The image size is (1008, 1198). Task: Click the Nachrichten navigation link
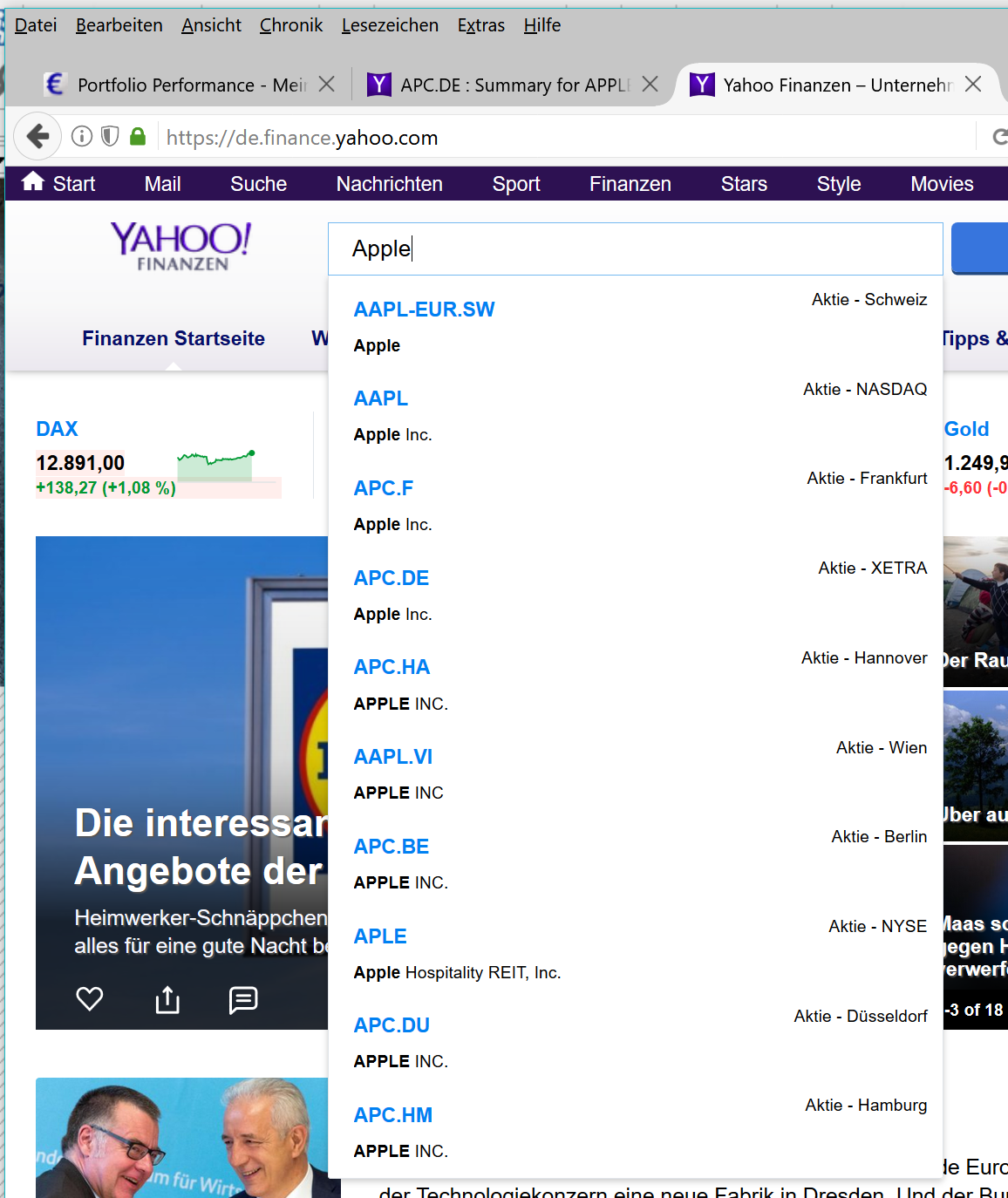pos(390,184)
